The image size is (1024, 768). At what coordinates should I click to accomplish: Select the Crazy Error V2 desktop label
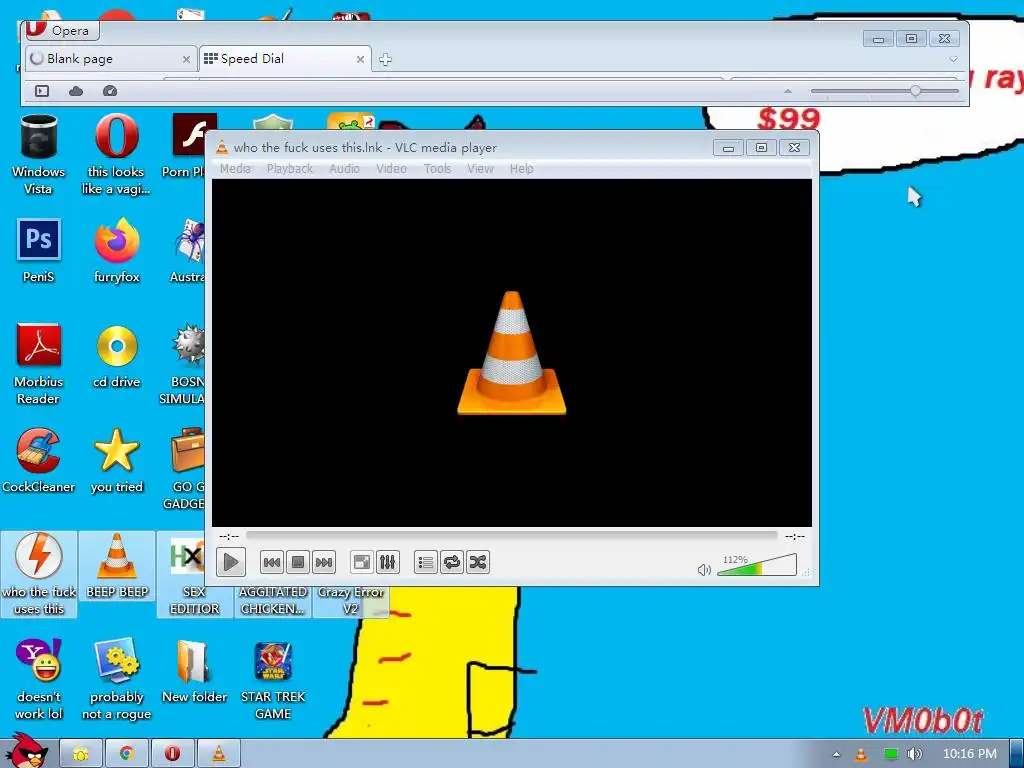351,600
